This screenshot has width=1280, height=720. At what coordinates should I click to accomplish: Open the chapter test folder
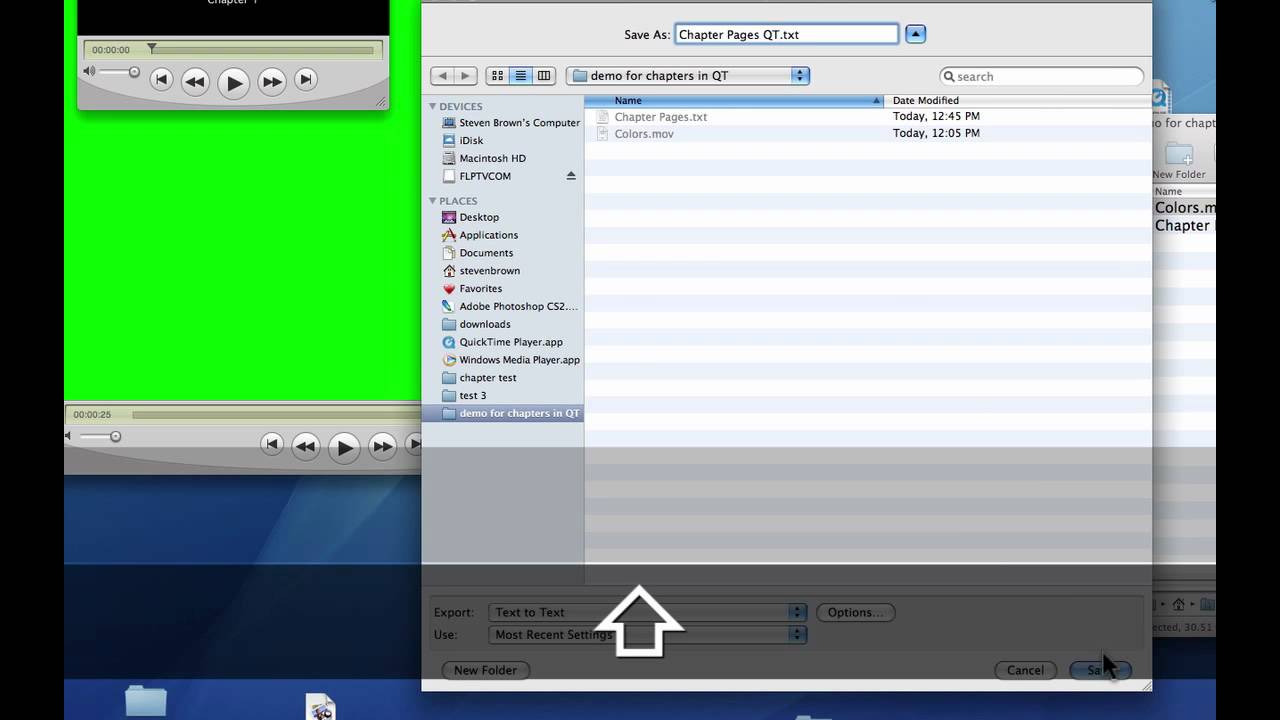coord(479,378)
